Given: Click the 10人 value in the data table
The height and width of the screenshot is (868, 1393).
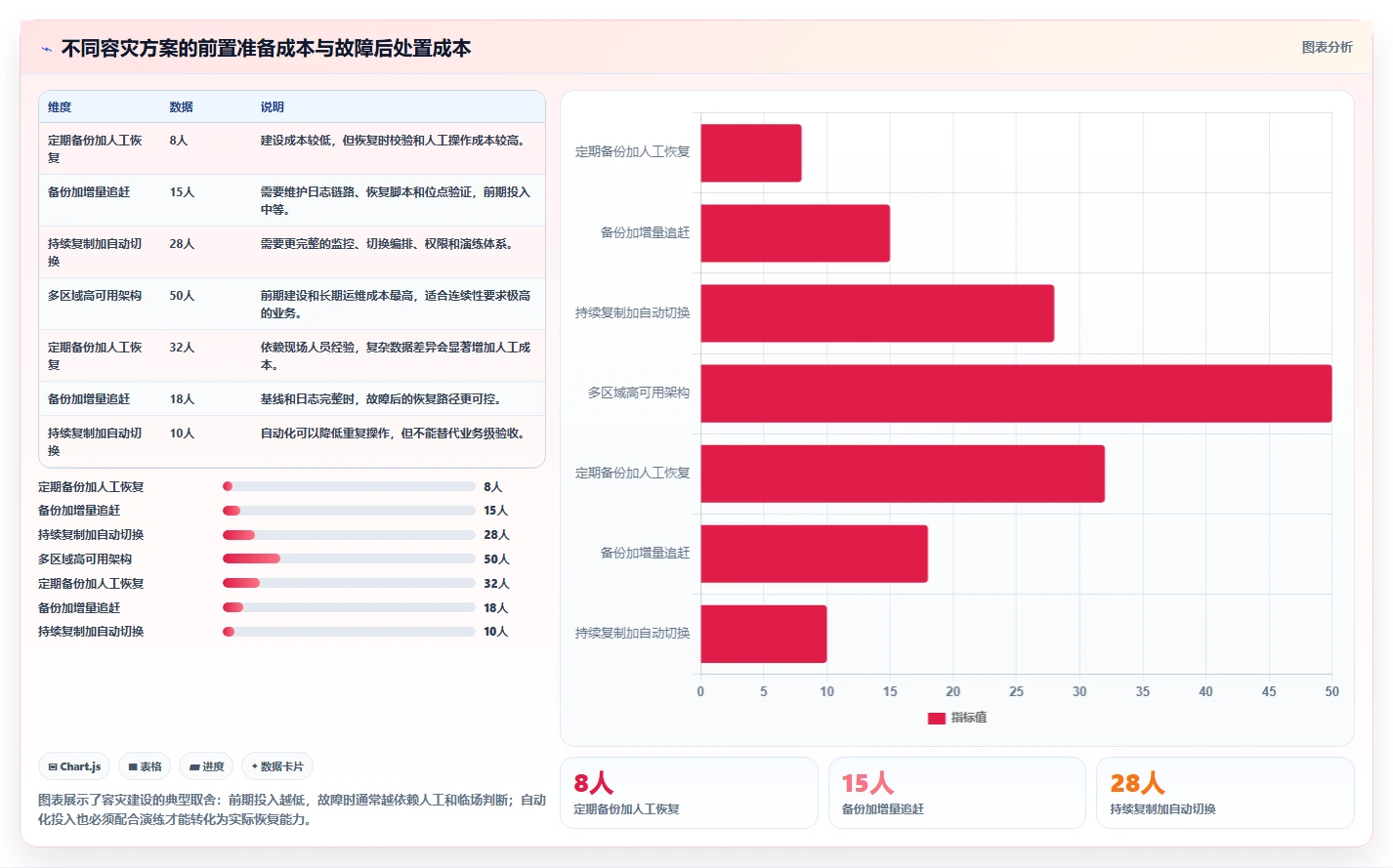Looking at the screenshot, I should (182, 434).
